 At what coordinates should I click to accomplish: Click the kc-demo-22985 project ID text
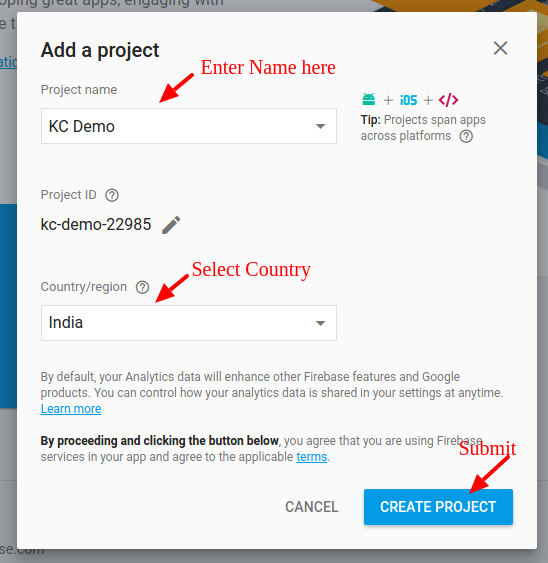(x=96, y=225)
